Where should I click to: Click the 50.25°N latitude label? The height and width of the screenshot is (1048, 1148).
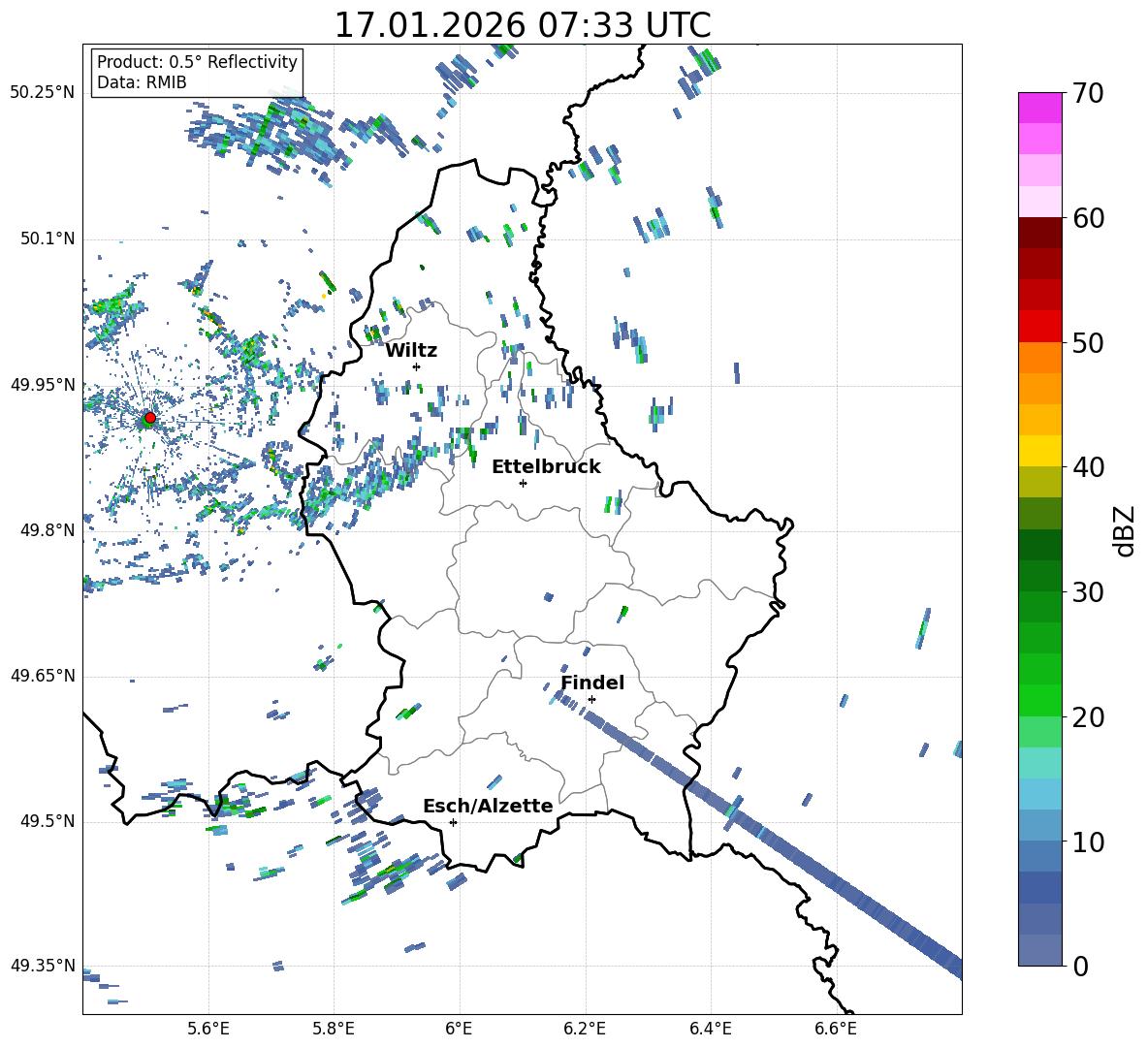point(43,93)
